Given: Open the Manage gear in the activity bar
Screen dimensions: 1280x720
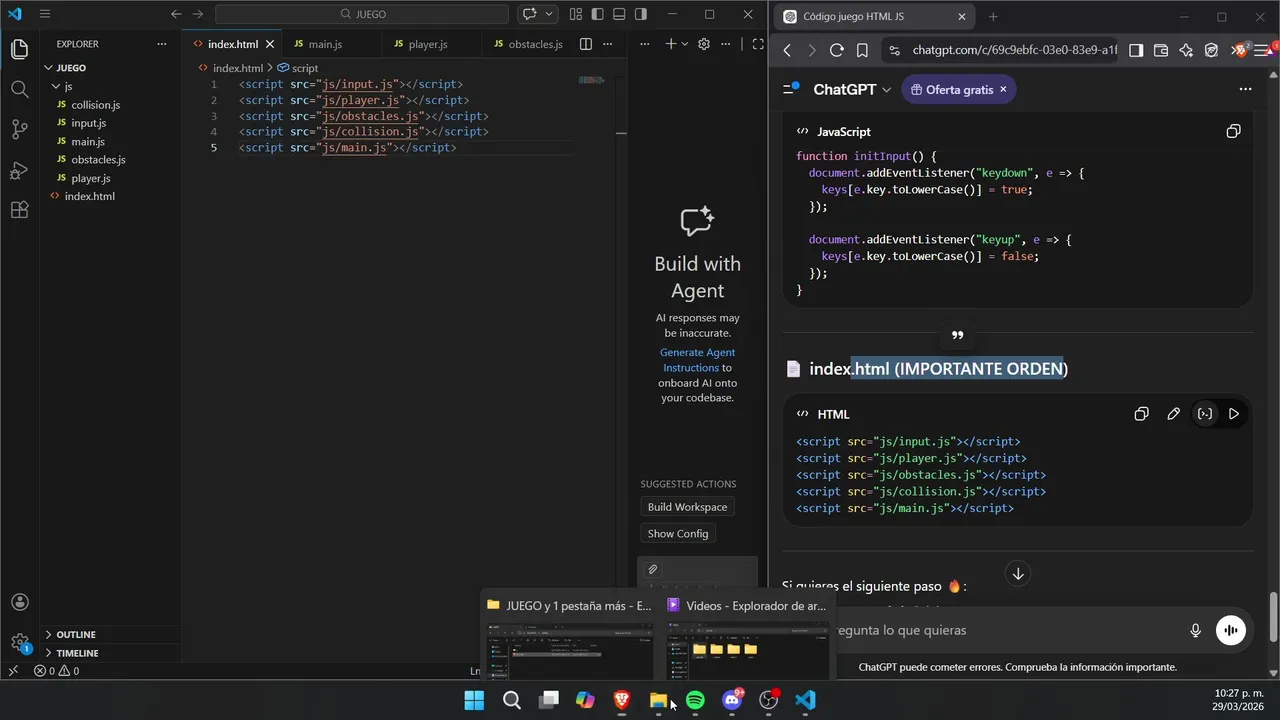Looking at the screenshot, I should click(x=19, y=642).
